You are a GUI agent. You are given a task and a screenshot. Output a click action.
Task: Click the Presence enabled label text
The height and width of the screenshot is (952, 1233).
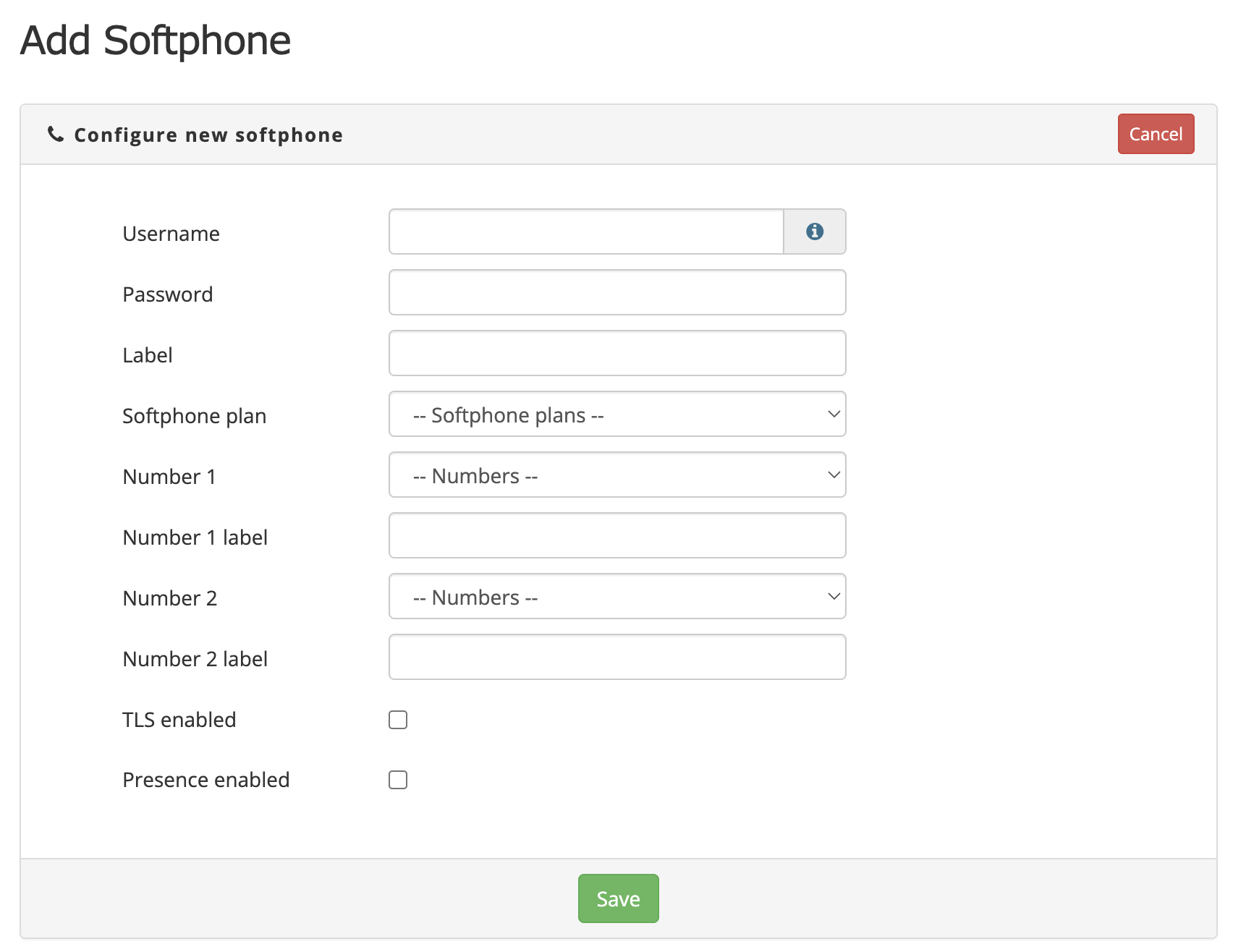(205, 779)
